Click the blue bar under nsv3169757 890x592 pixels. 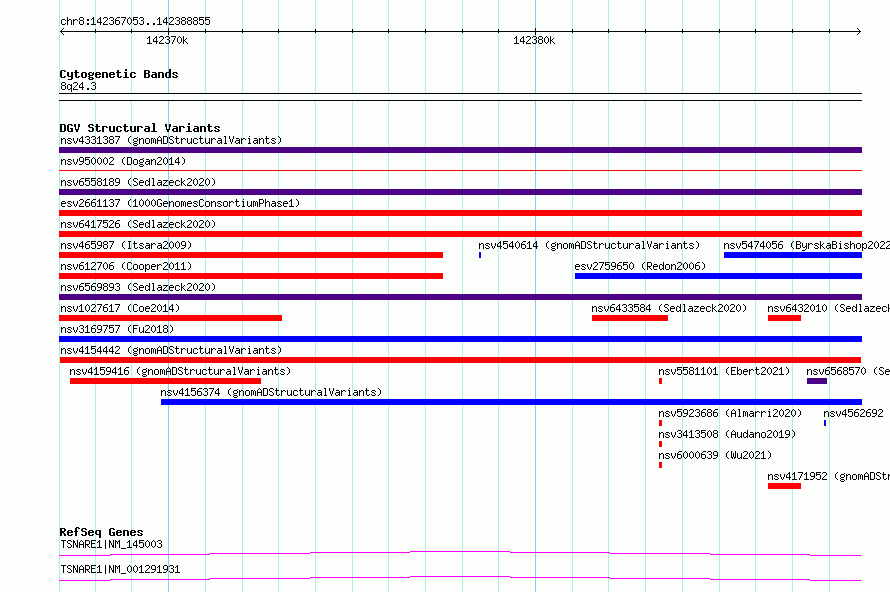click(460, 339)
